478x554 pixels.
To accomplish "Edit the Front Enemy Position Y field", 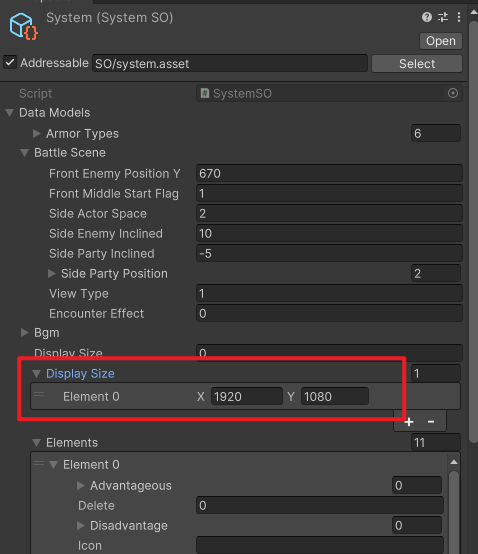I will click(329, 173).
